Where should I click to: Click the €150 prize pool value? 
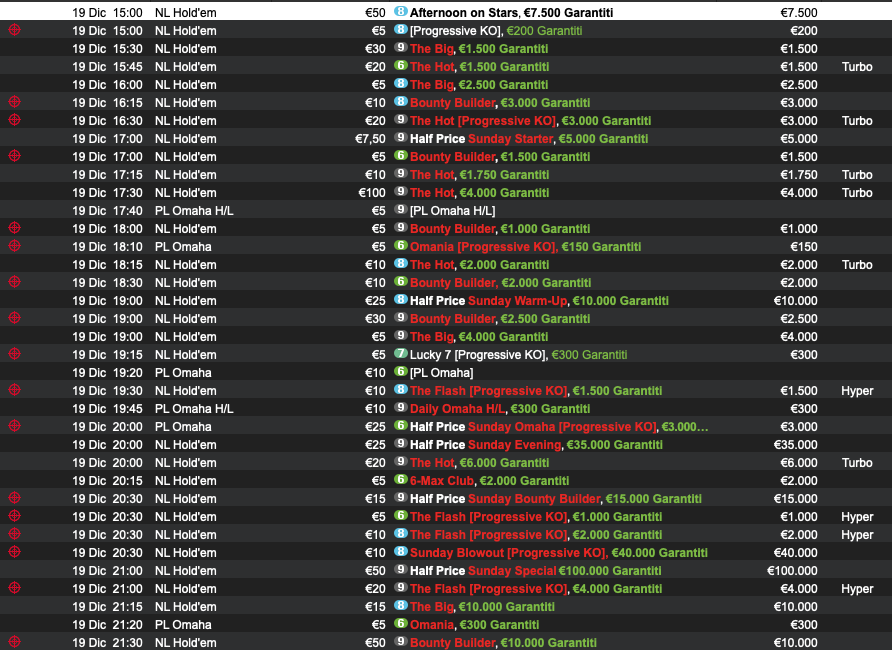(804, 247)
